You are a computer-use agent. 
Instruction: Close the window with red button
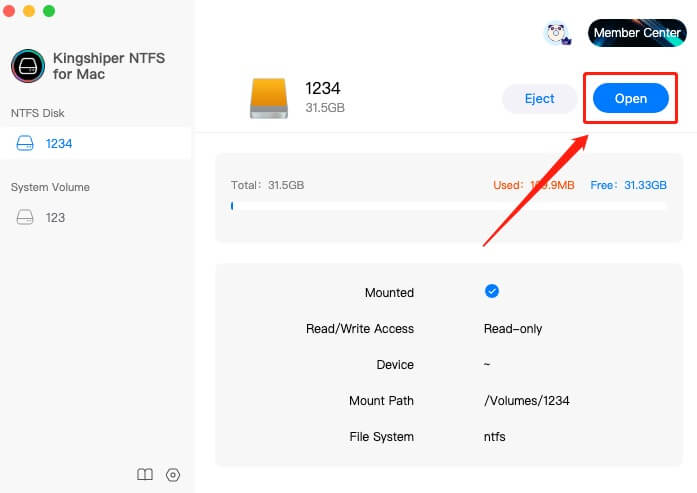click(x=9, y=11)
